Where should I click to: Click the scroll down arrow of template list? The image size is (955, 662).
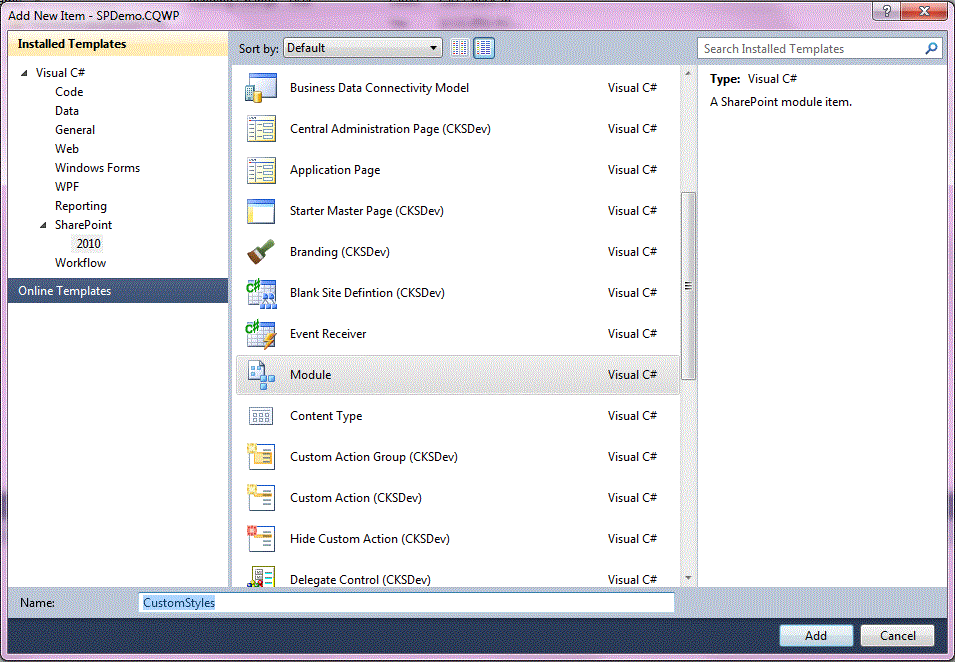[x=688, y=577]
